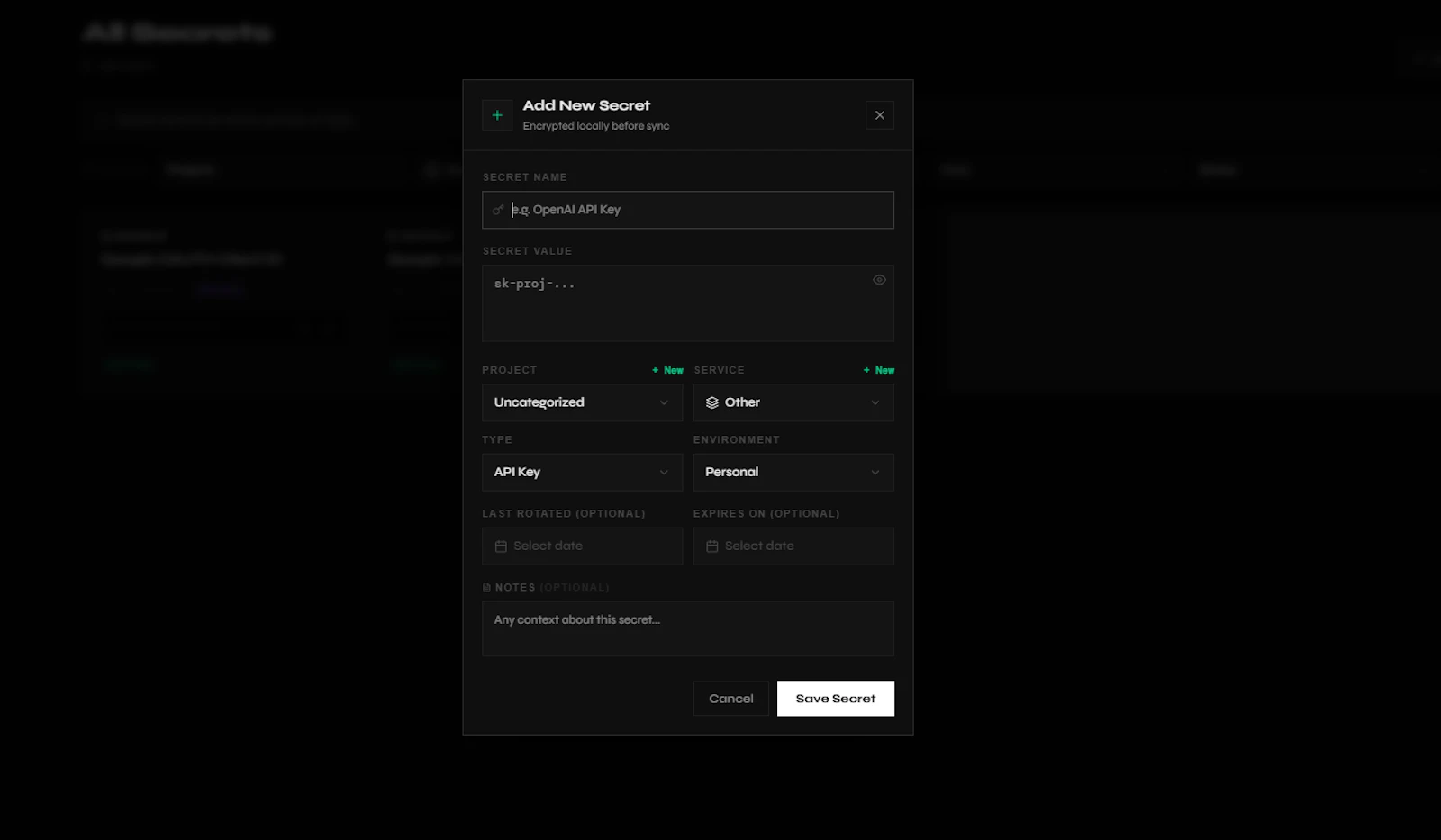The image size is (1441, 840).
Task: Click calendar icon in Expires On field
Action: coord(712,546)
